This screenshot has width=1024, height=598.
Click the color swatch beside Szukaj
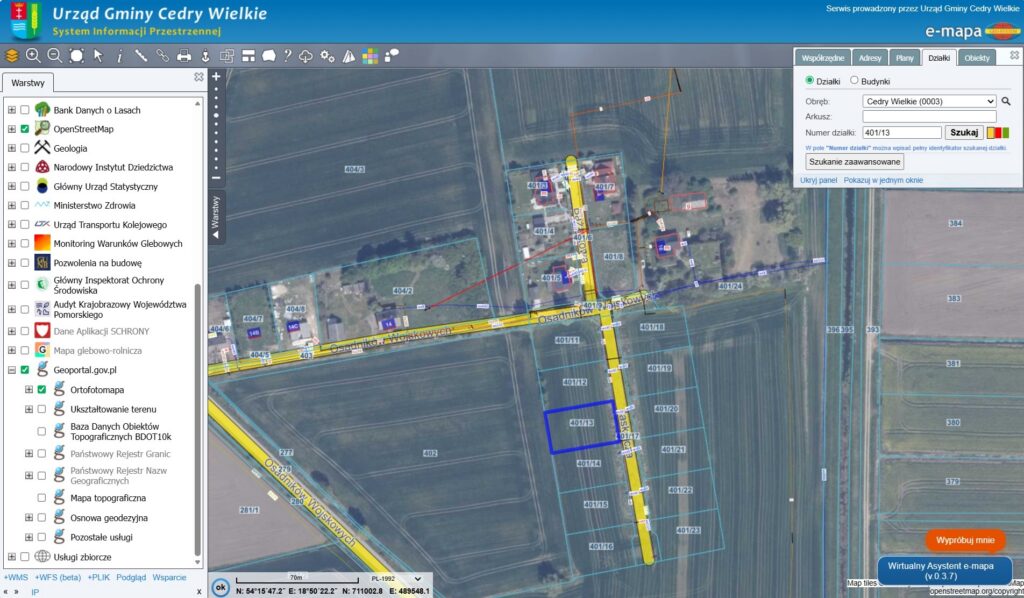pyautogui.click(x=998, y=132)
